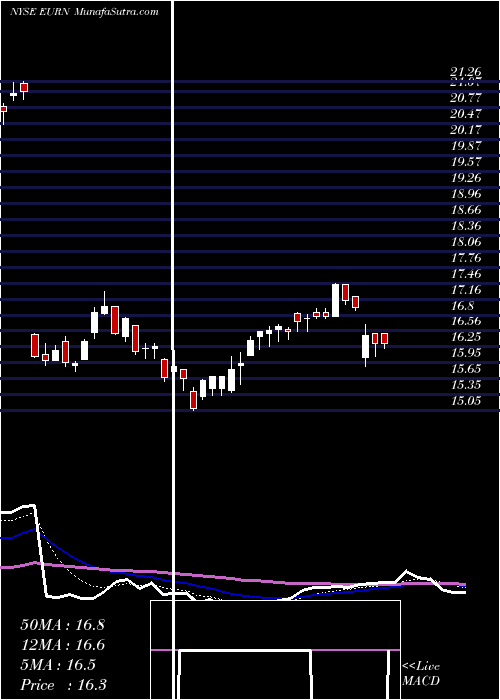
Task: Click the 19.57 price axis label
Action: tap(466, 162)
